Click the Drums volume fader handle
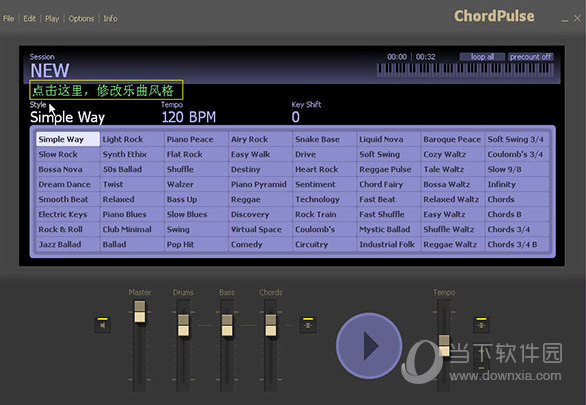 point(183,325)
